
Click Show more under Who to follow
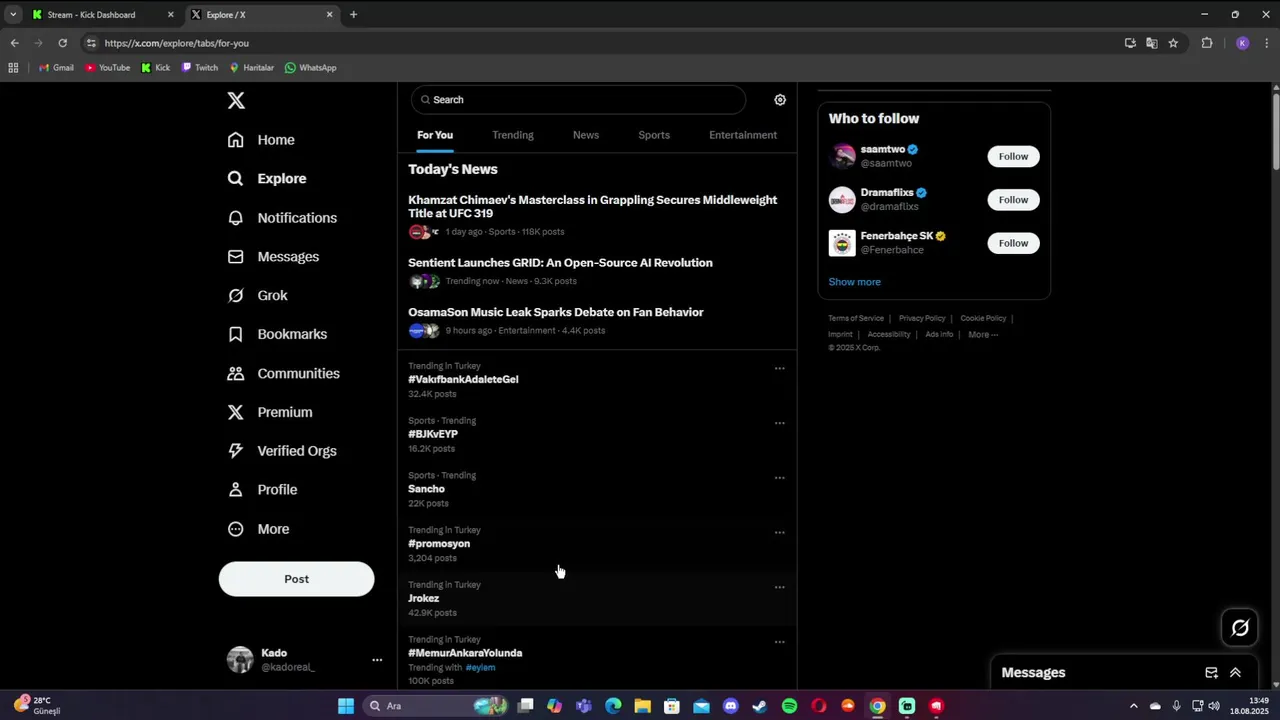coord(854,282)
